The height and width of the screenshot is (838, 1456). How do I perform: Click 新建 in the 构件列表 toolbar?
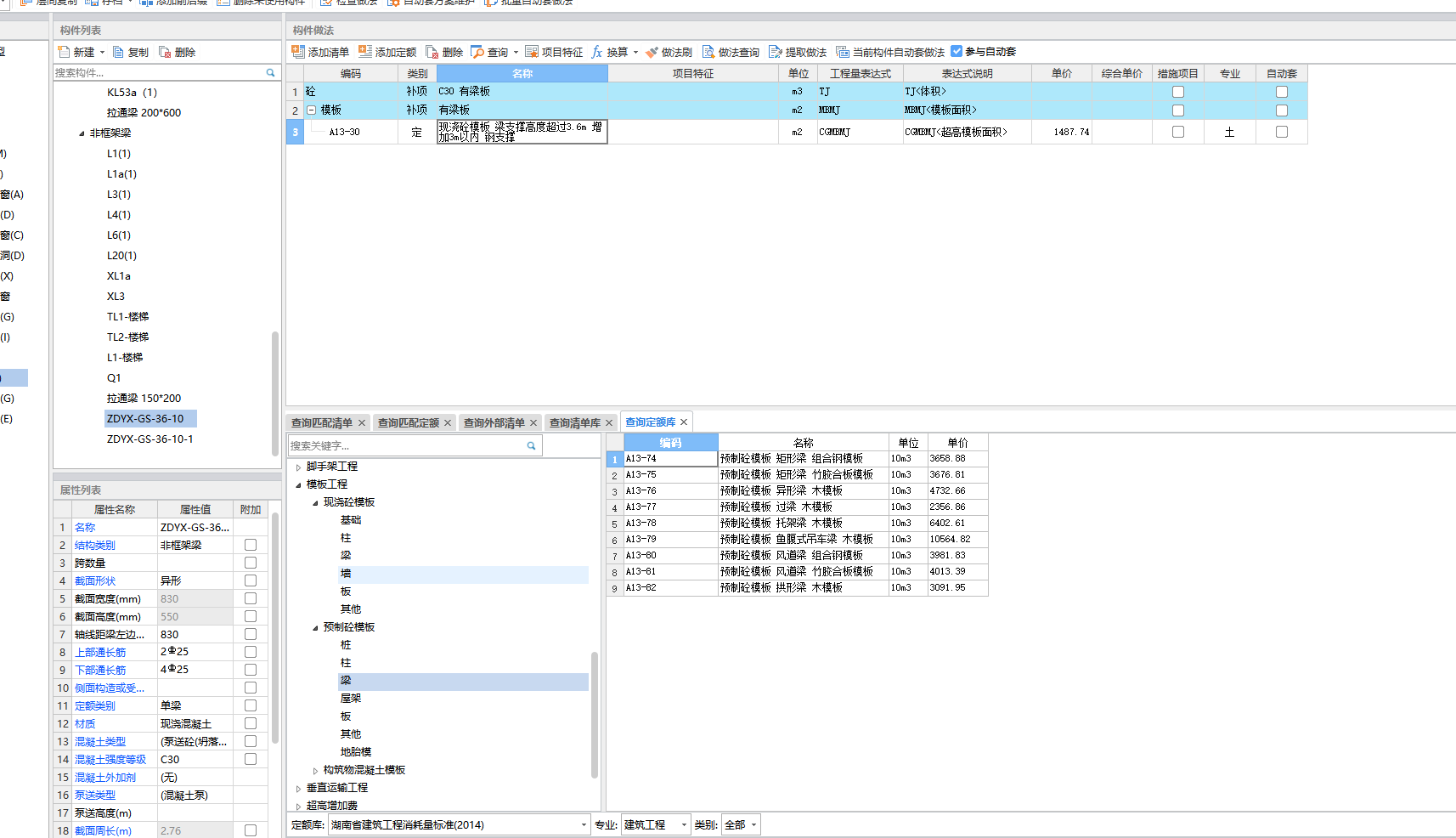[x=76, y=52]
